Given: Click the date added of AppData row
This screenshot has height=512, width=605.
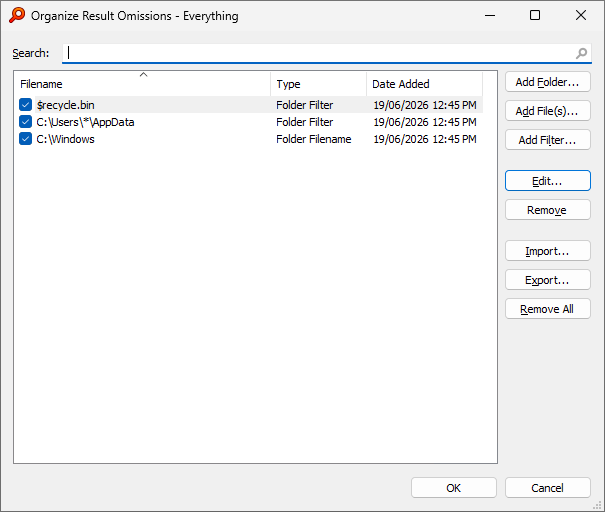Looking at the screenshot, I should pyautogui.click(x=425, y=122).
